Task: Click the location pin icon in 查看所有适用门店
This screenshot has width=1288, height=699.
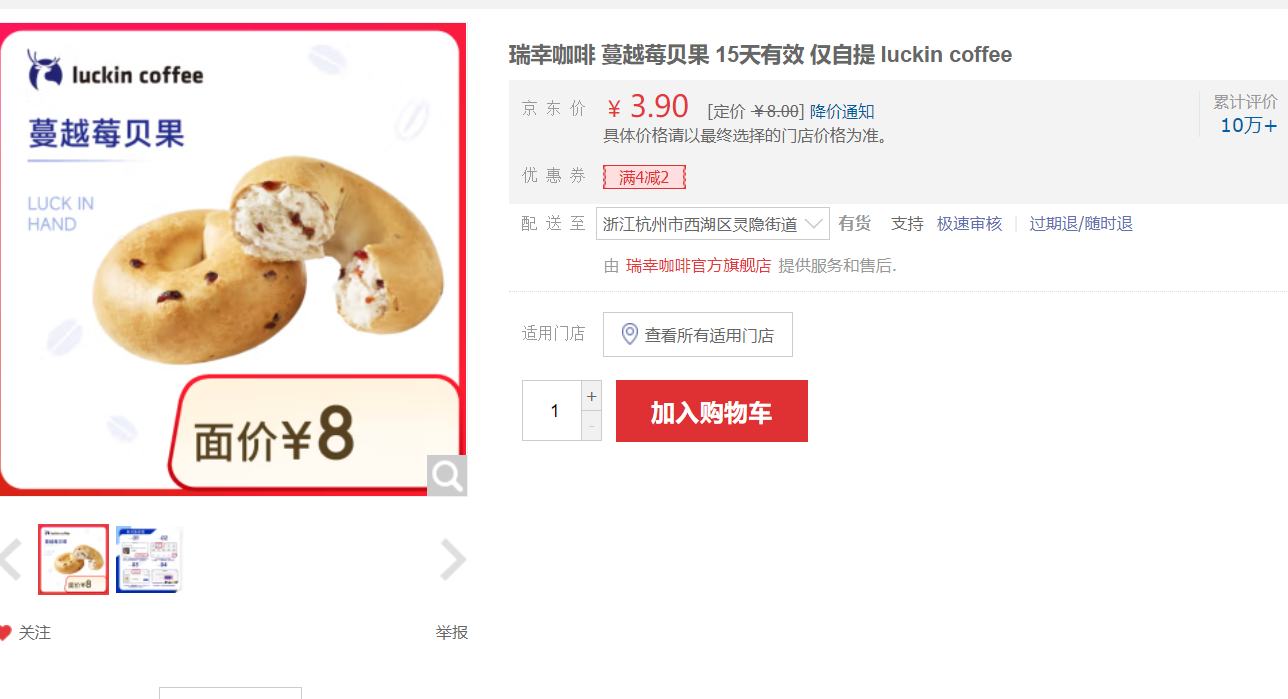Action: pyautogui.click(x=629, y=335)
